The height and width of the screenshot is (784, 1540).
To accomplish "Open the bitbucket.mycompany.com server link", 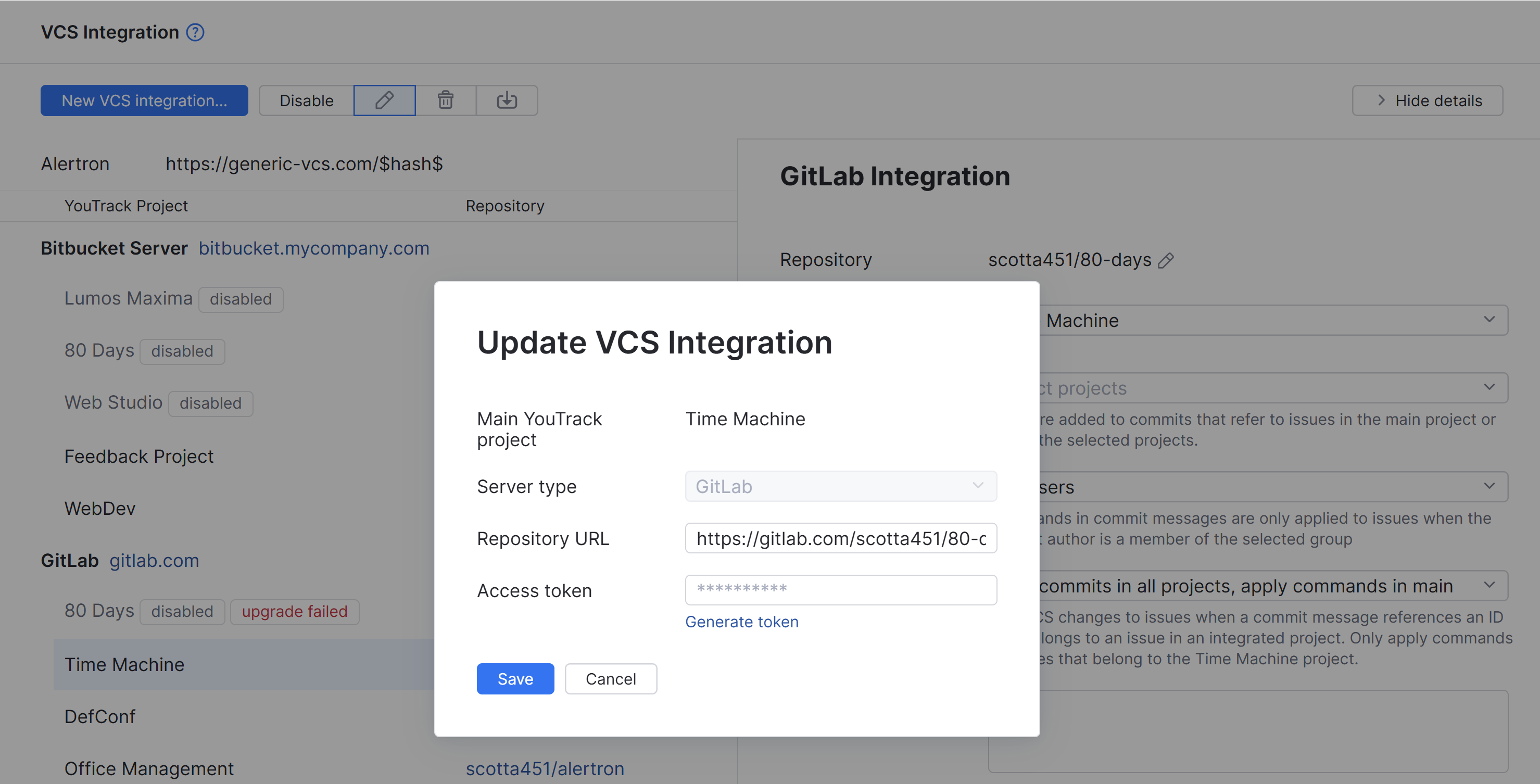I will click(x=314, y=249).
